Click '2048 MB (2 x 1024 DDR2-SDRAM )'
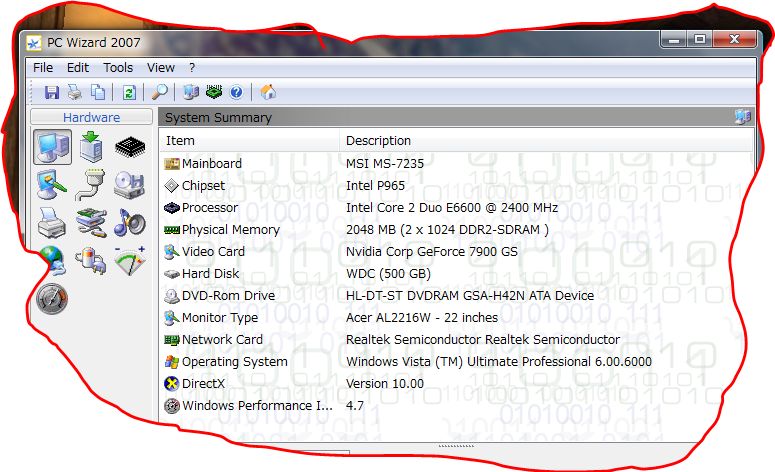Image resolution: width=775 pixels, height=472 pixels. coord(447,229)
